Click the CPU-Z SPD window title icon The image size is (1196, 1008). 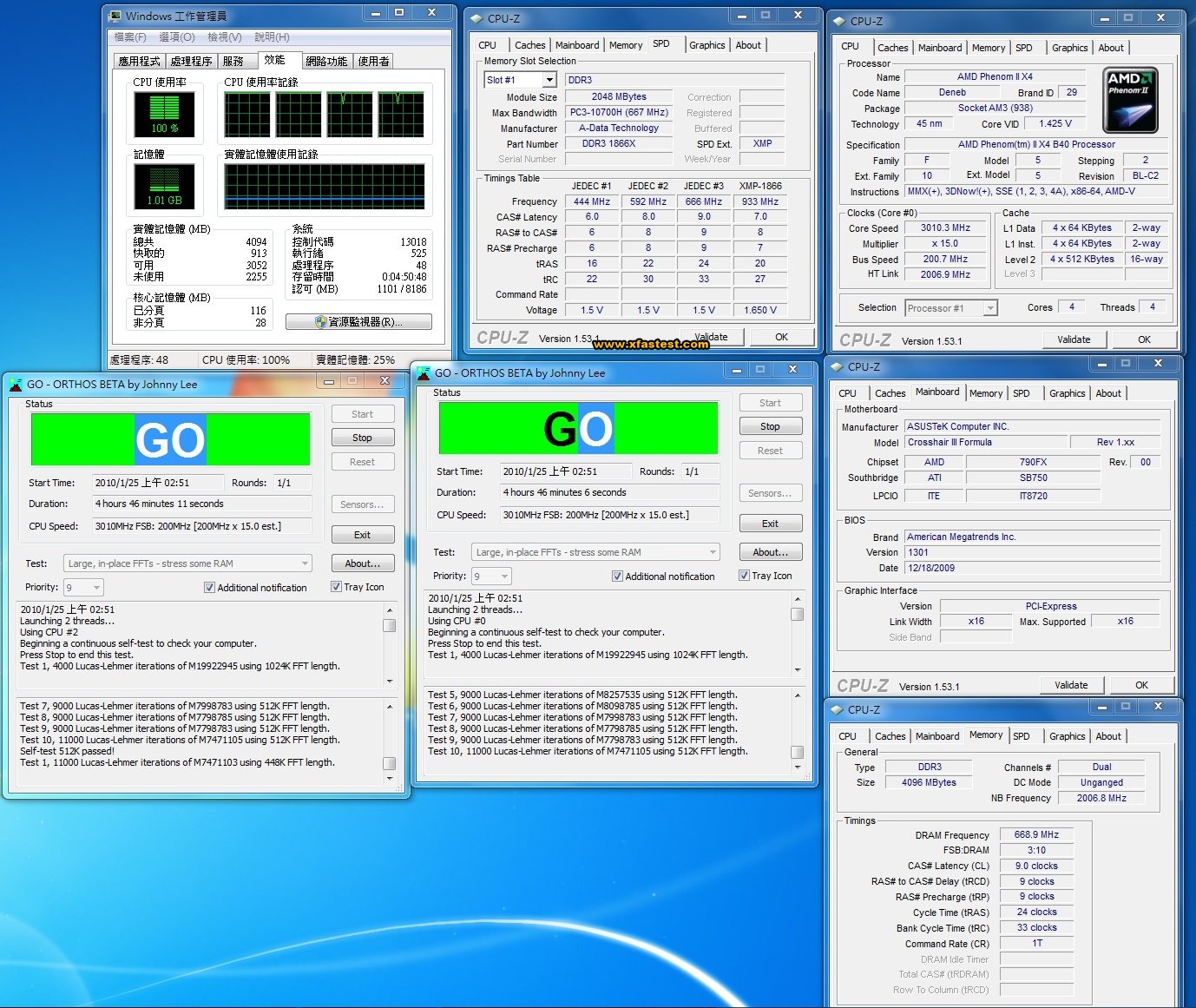coord(476,18)
